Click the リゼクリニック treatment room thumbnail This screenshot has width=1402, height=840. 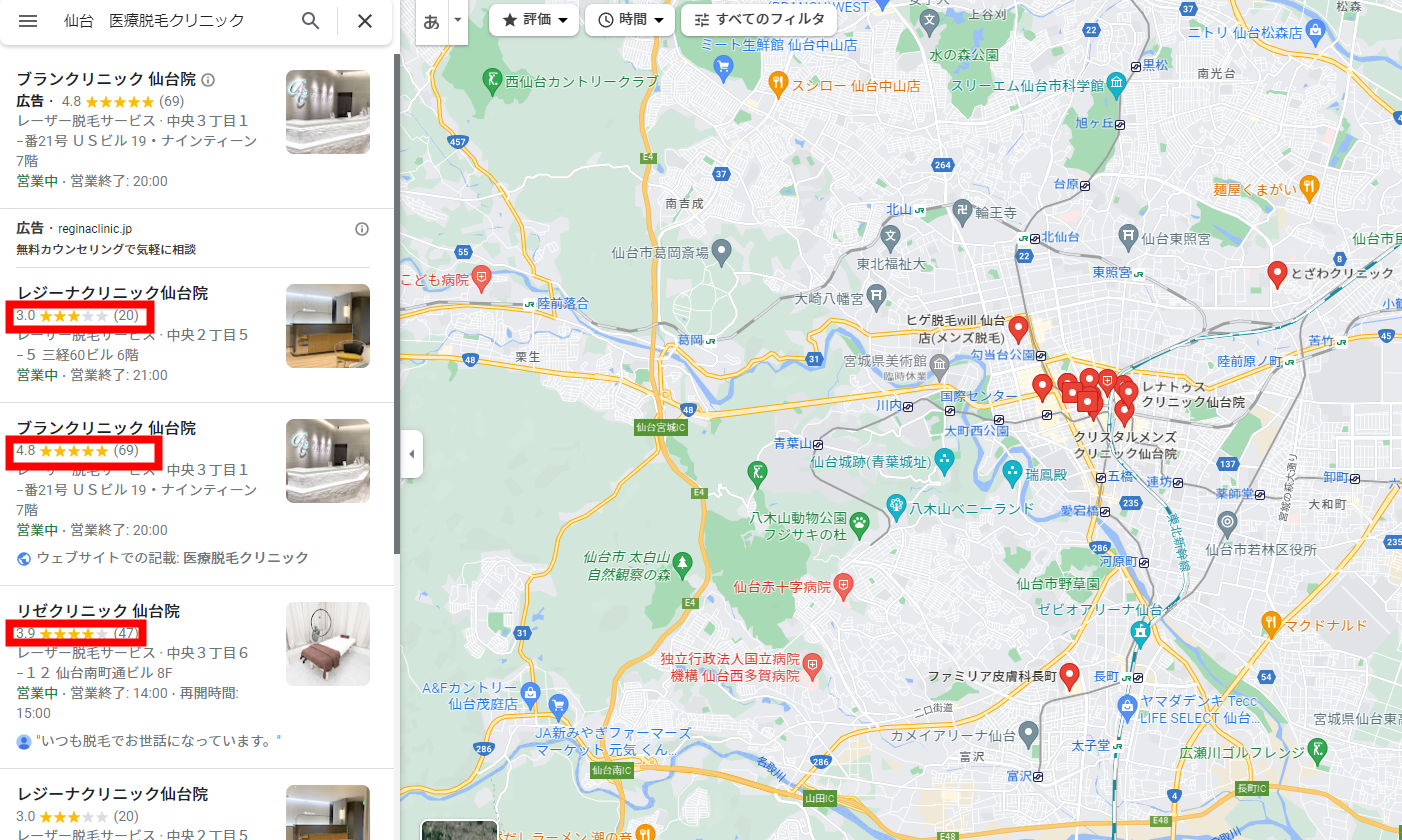328,644
